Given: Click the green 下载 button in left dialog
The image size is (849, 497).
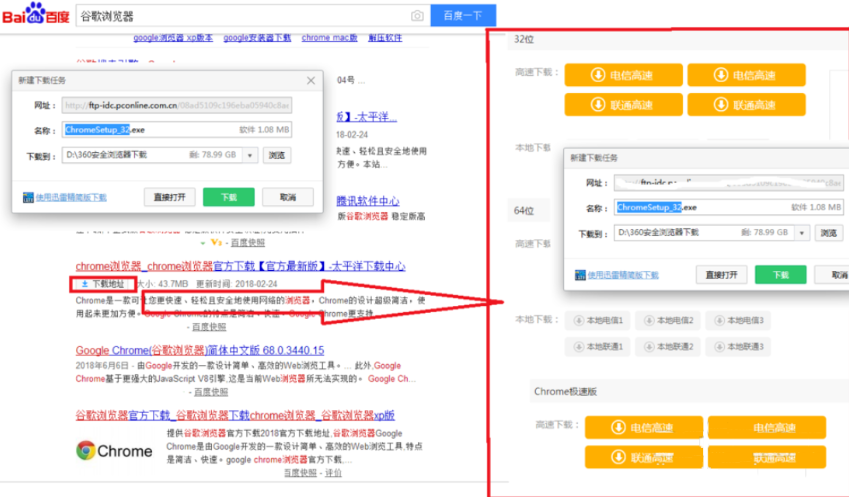Looking at the screenshot, I should [x=229, y=197].
